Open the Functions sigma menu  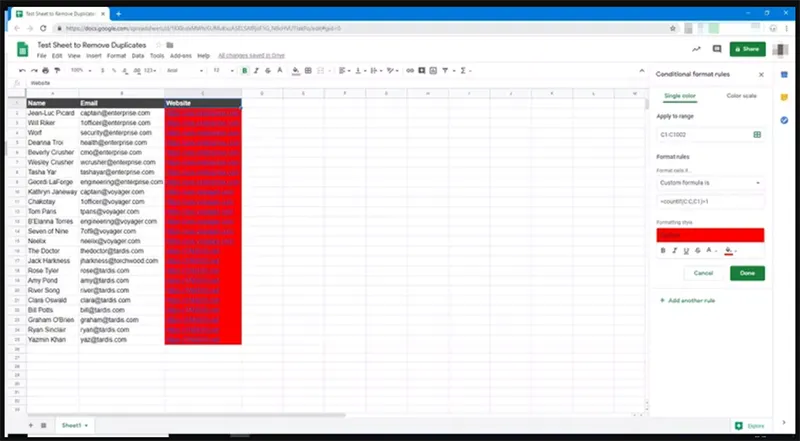(x=465, y=70)
